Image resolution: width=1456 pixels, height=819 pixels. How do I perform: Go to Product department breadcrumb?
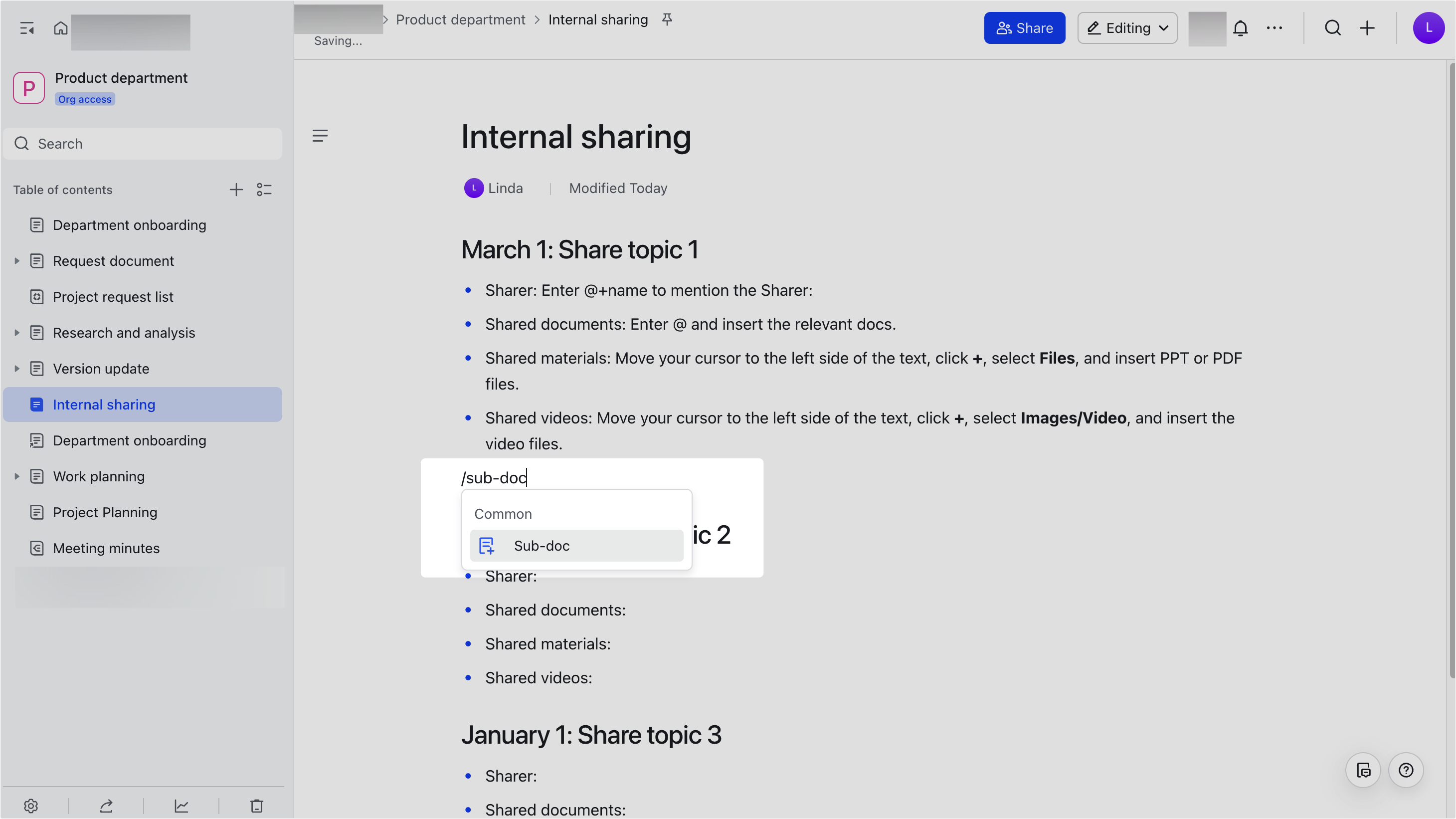[460, 20]
